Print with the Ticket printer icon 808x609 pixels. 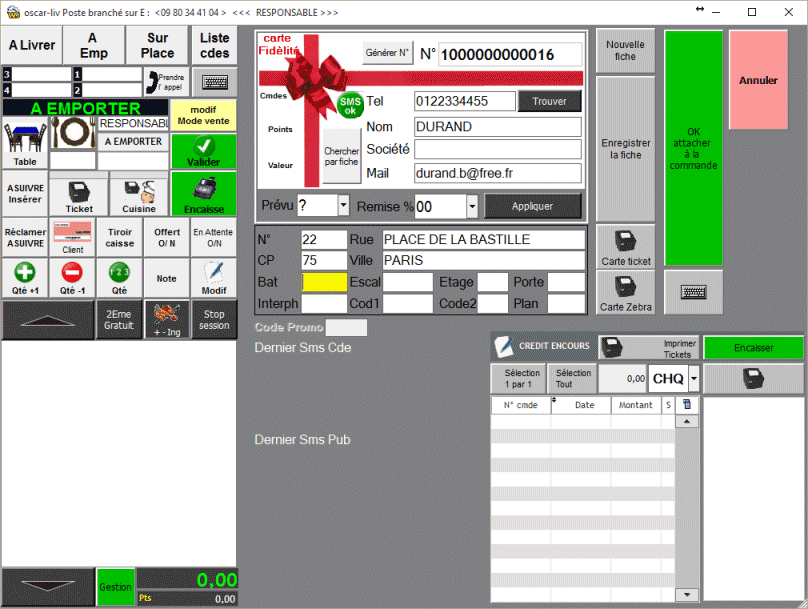[x=79, y=194]
